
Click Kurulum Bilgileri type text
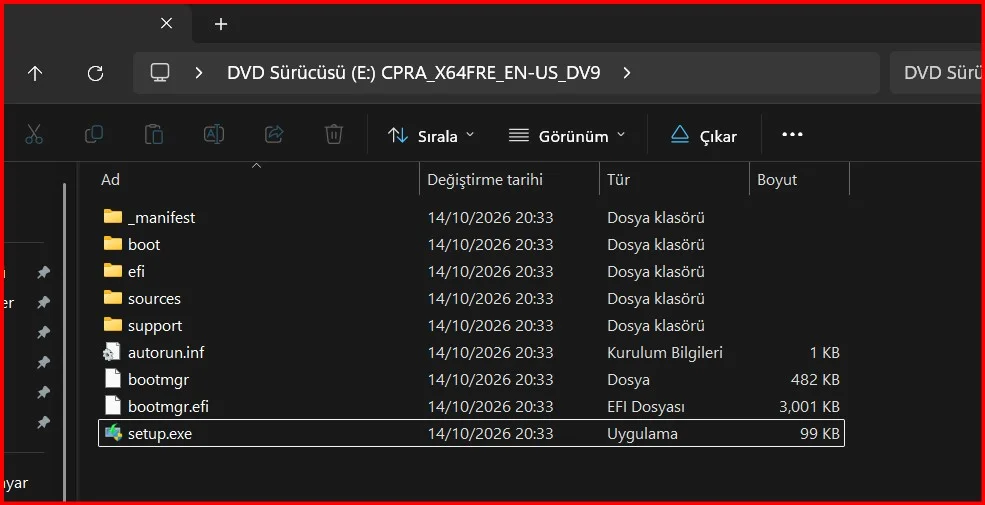pos(665,353)
